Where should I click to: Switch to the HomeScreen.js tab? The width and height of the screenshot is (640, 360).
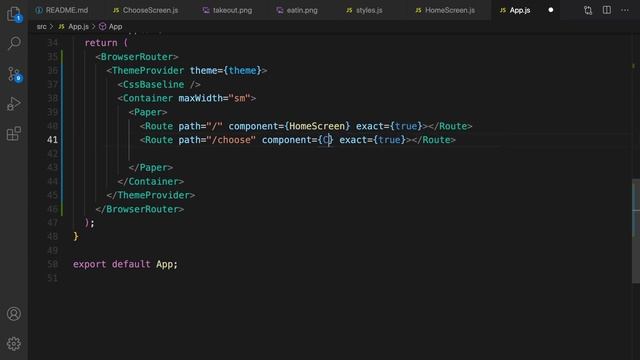coord(445,10)
